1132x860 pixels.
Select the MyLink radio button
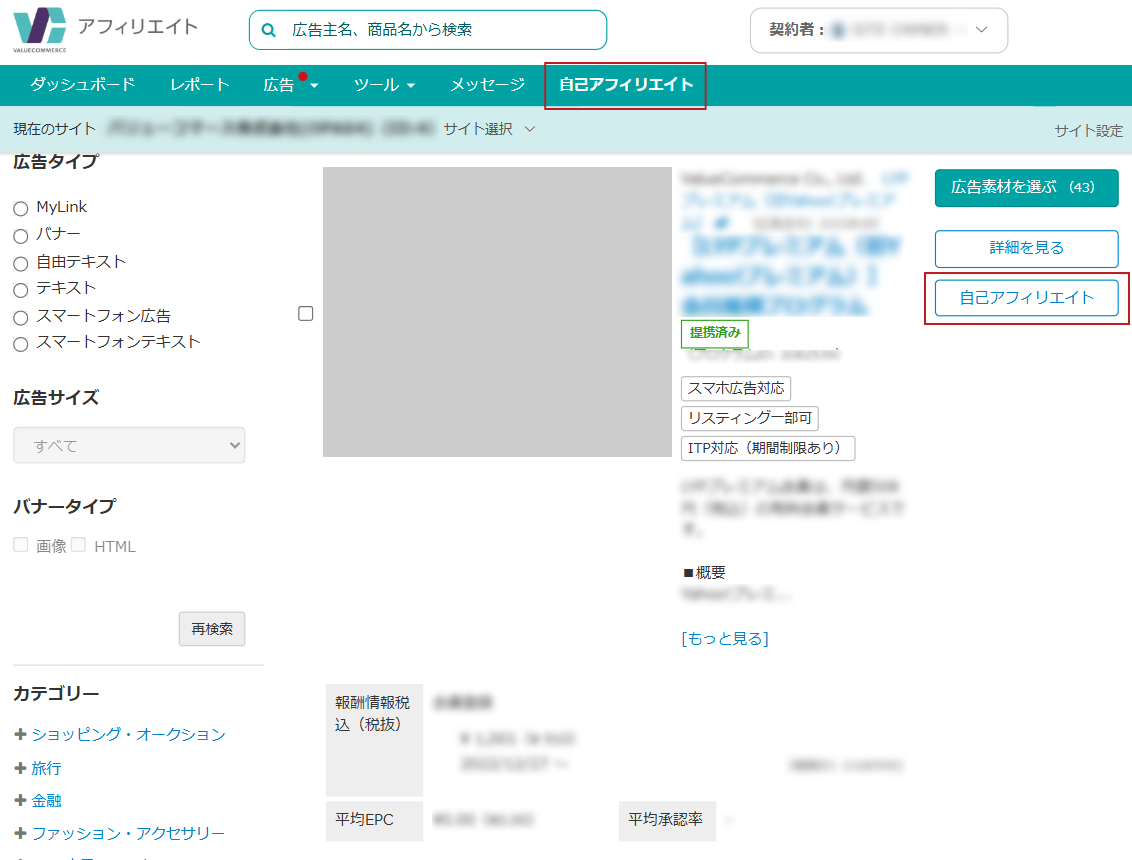click(x=20, y=208)
